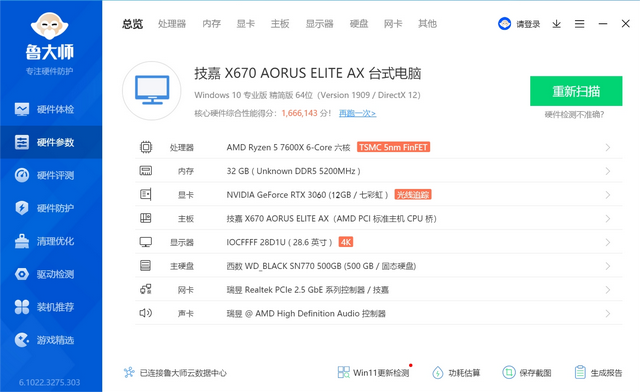Screen dimensions: 640x392
Task: Click the 请登录 login text
Action: [528, 24]
